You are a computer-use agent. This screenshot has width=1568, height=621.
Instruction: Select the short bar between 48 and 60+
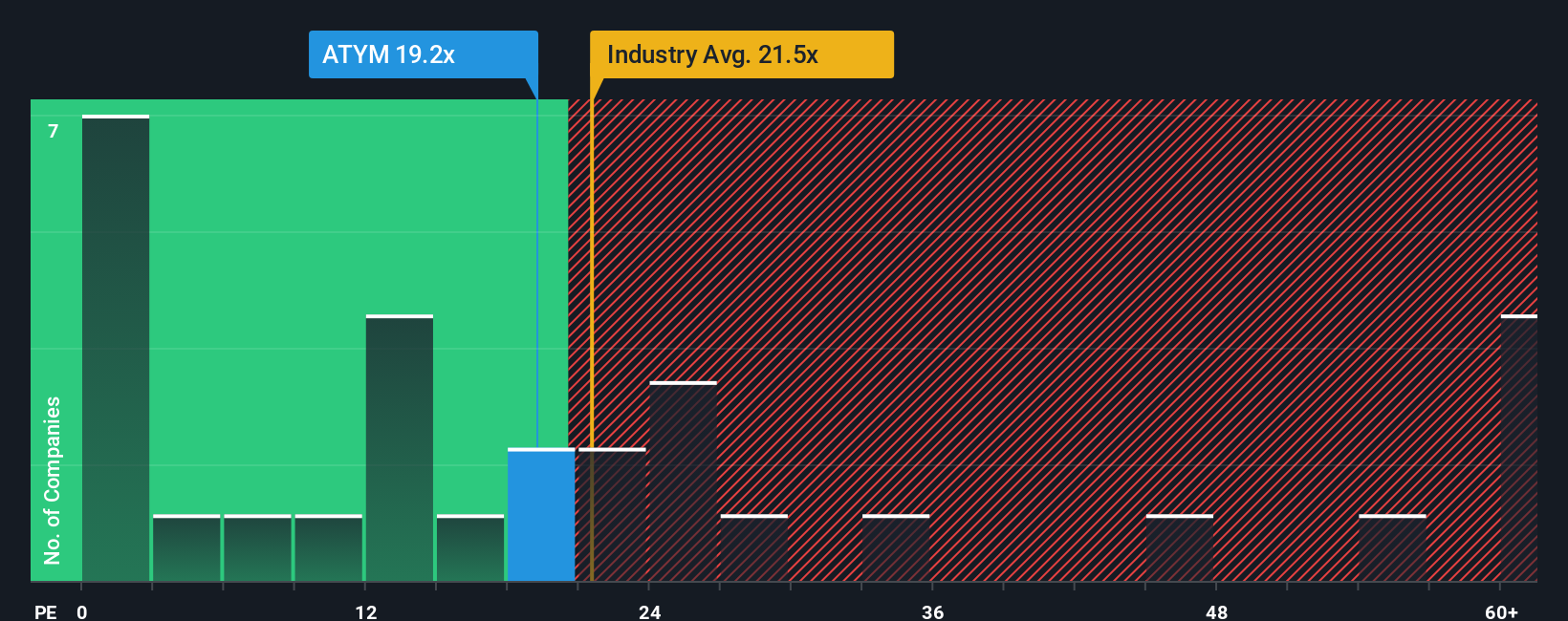(x=1392, y=547)
